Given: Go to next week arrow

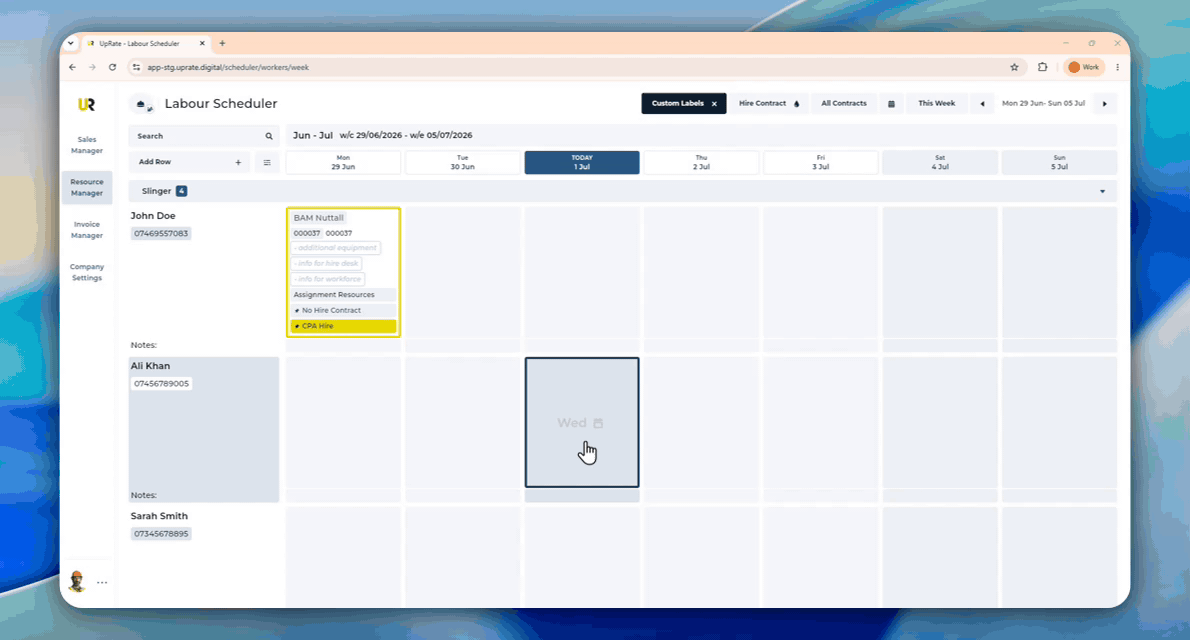Looking at the screenshot, I should pos(1104,104).
